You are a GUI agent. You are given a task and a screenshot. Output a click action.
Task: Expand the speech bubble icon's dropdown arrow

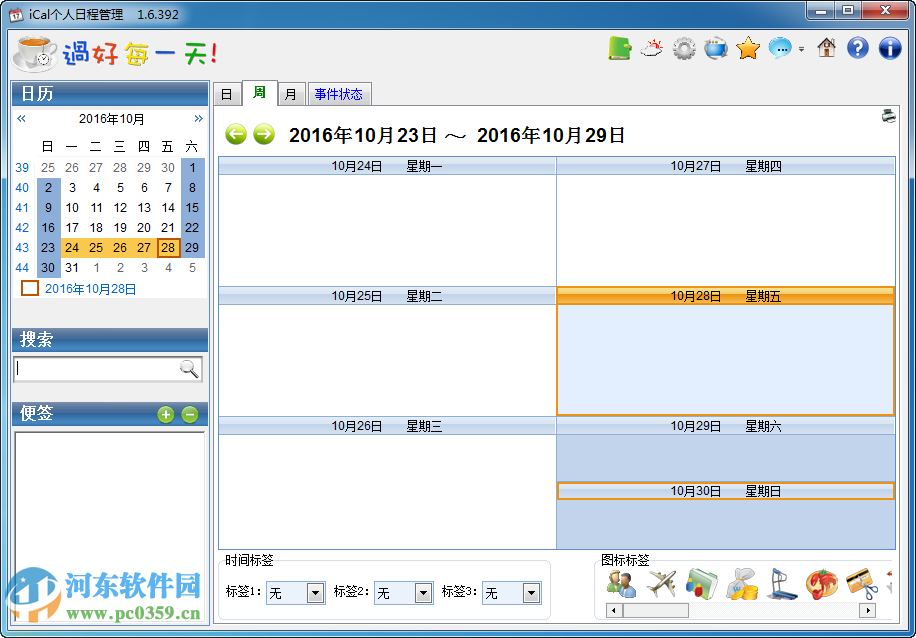801,48
